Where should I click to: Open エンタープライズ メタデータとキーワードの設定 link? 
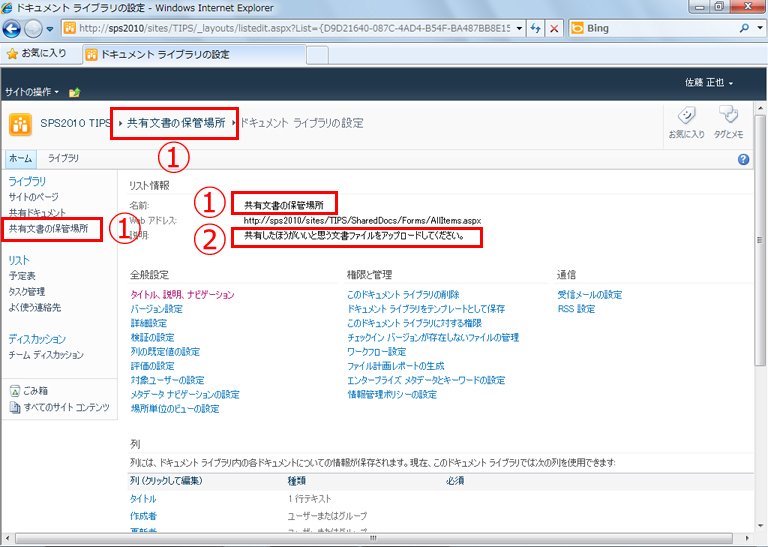(x=426, y=380)
